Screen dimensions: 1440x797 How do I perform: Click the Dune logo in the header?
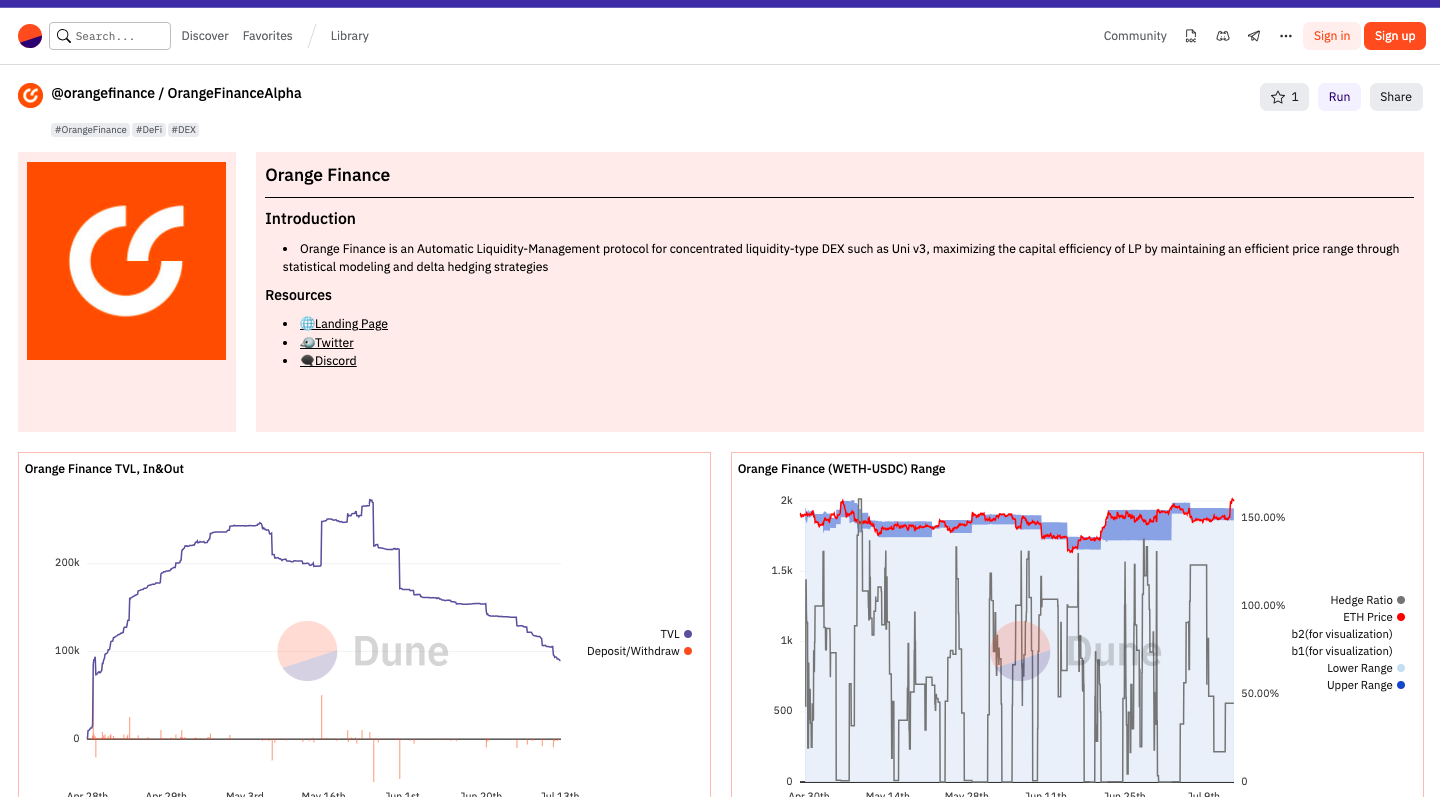30,36
